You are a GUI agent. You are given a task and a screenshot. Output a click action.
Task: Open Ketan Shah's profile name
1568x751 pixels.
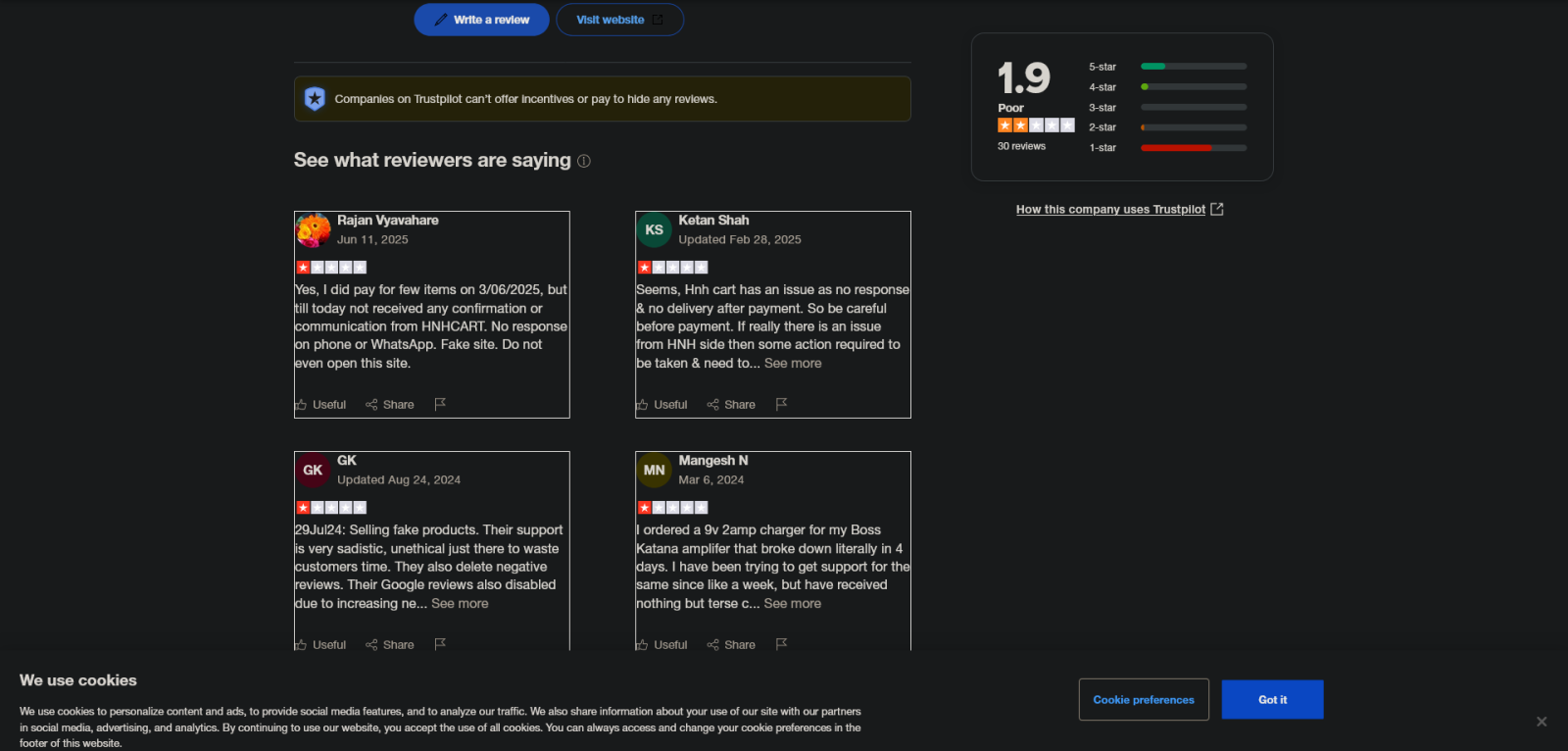tap(713, 221)
